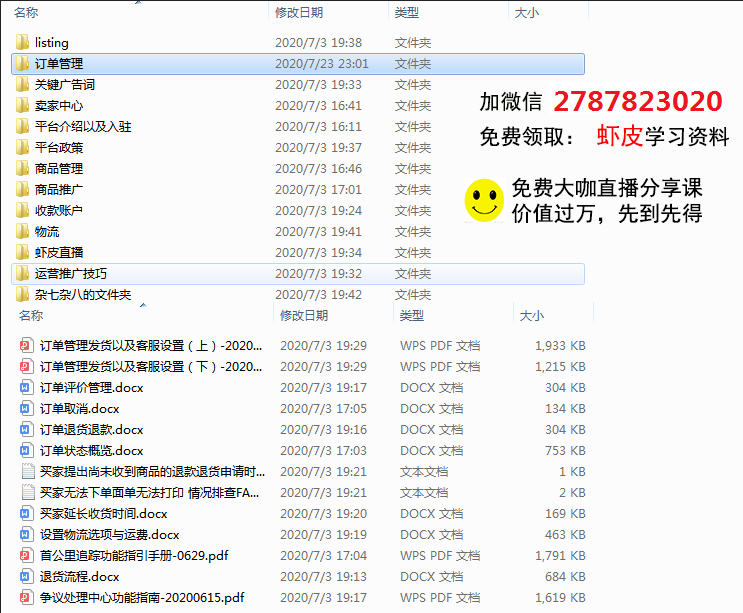Select the folder name 虾皮直播
This screenshot has height=613, width=743.
pyautogui.click(x=59, y=252)
